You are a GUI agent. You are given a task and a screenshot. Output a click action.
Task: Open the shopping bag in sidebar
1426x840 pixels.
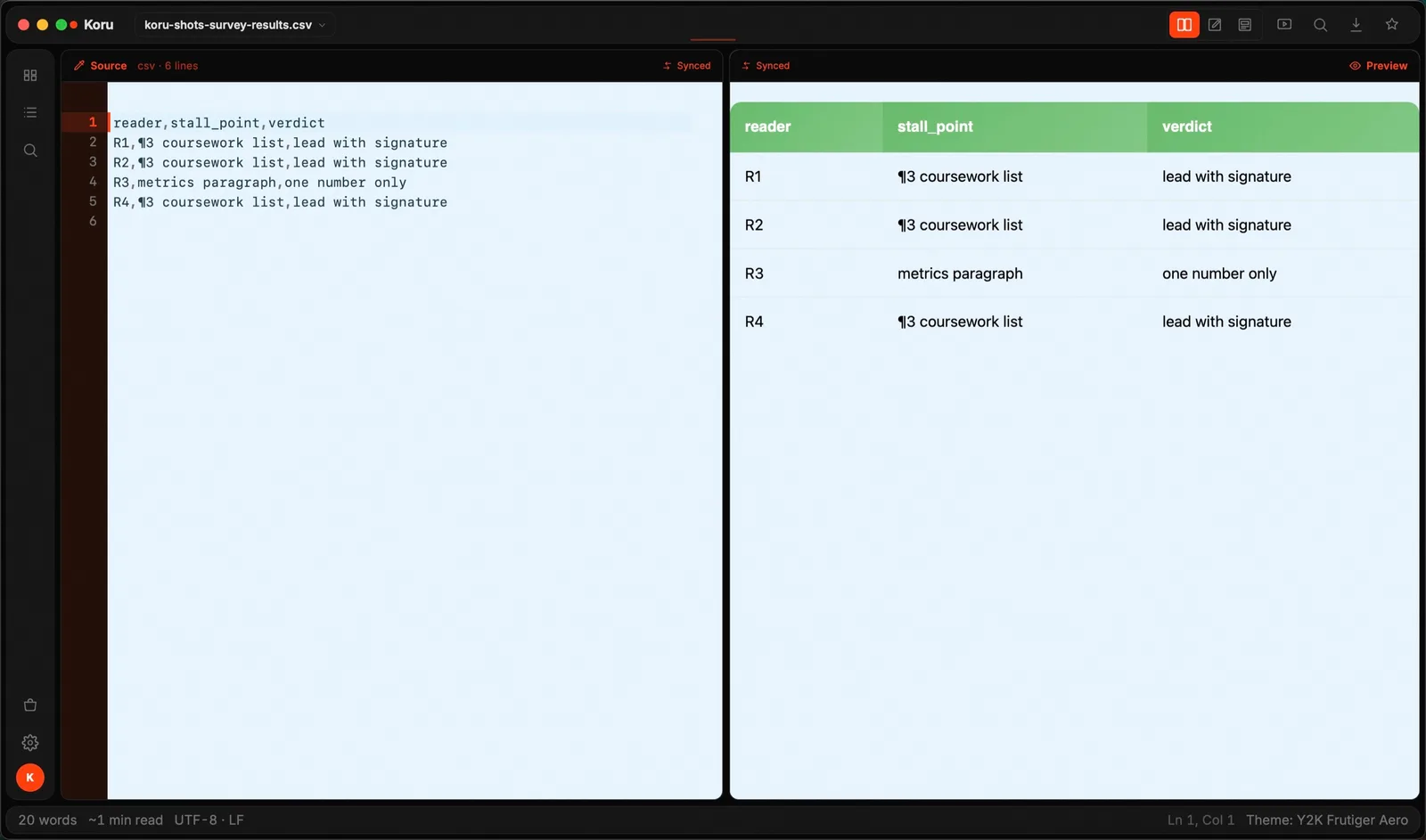point(30,705)
